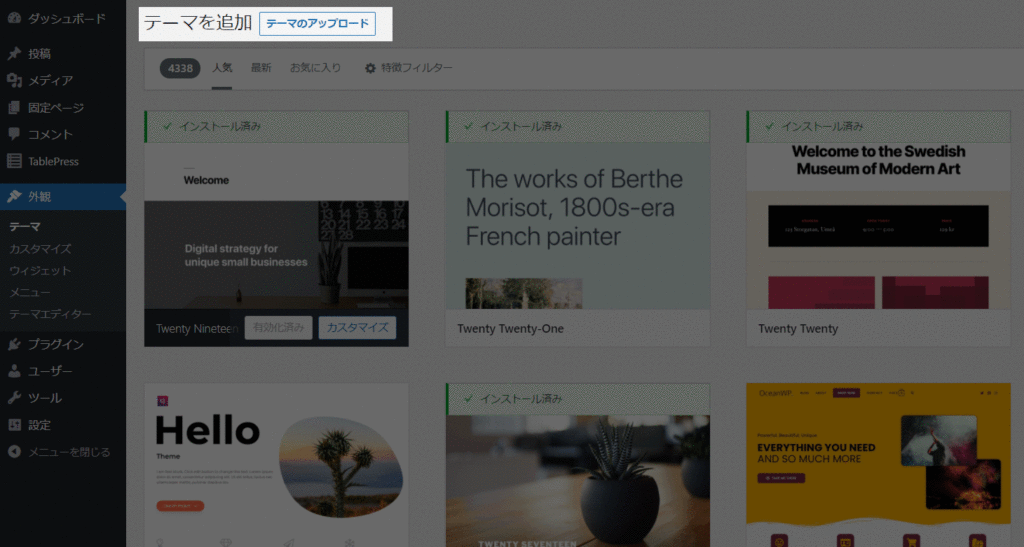Select Twenty Twenty theme thumbnail
Screen dimensions: 1024x547
(878, 225)
